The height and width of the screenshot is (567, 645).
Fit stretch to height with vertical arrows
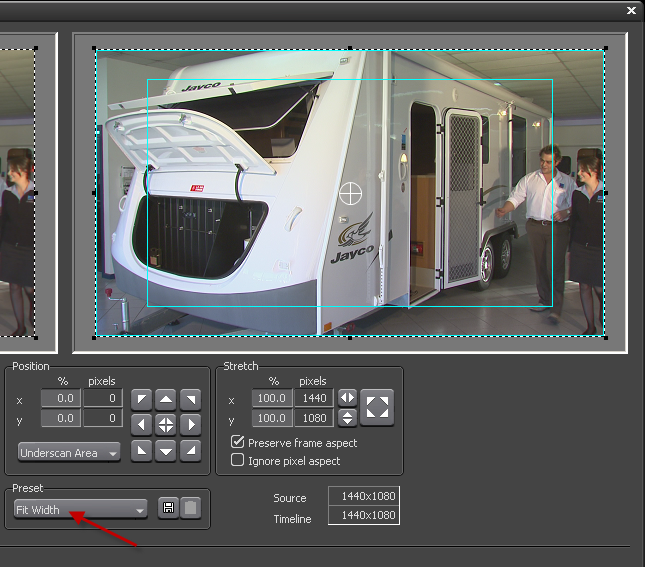(347, 418)
